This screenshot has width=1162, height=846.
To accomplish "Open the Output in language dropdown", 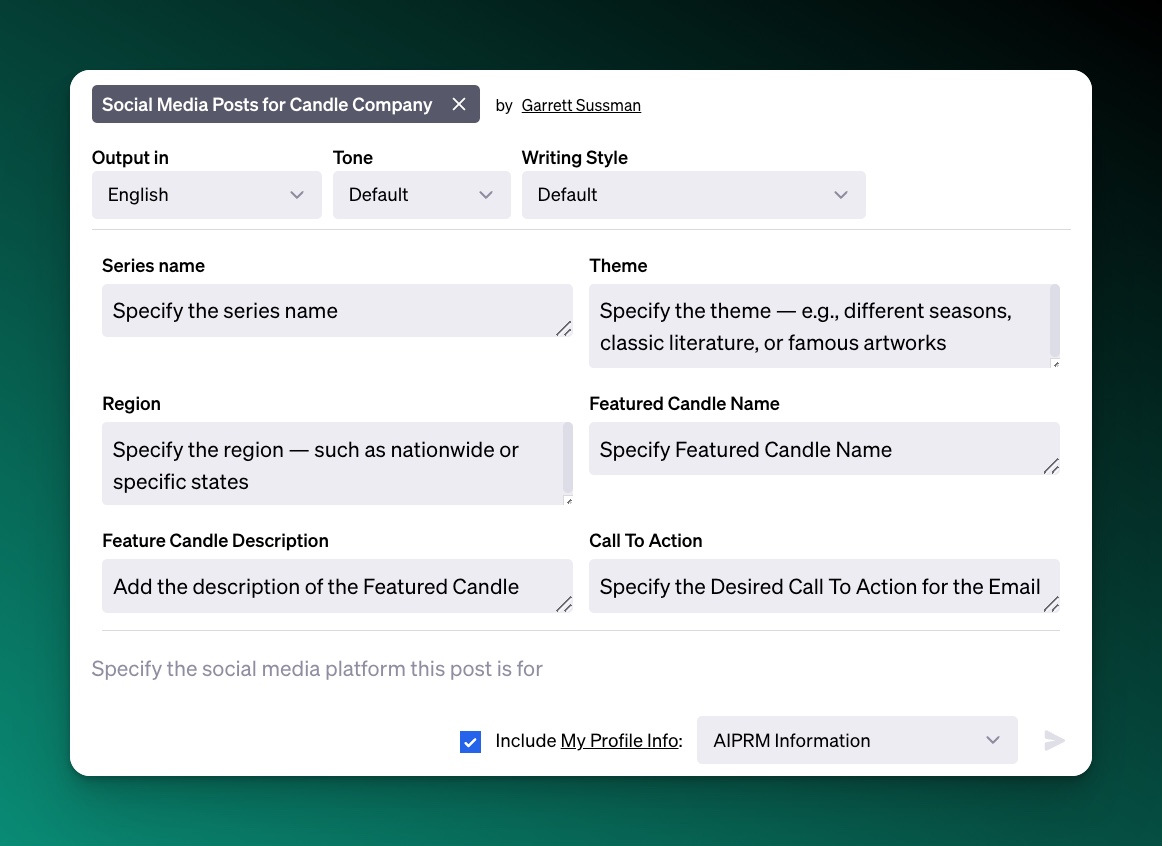I will [x=206, y=195].
